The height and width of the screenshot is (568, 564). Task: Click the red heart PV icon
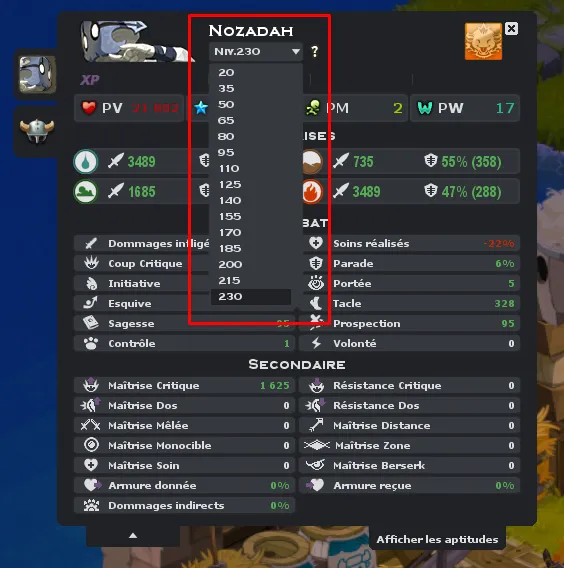tap(89, 108)
